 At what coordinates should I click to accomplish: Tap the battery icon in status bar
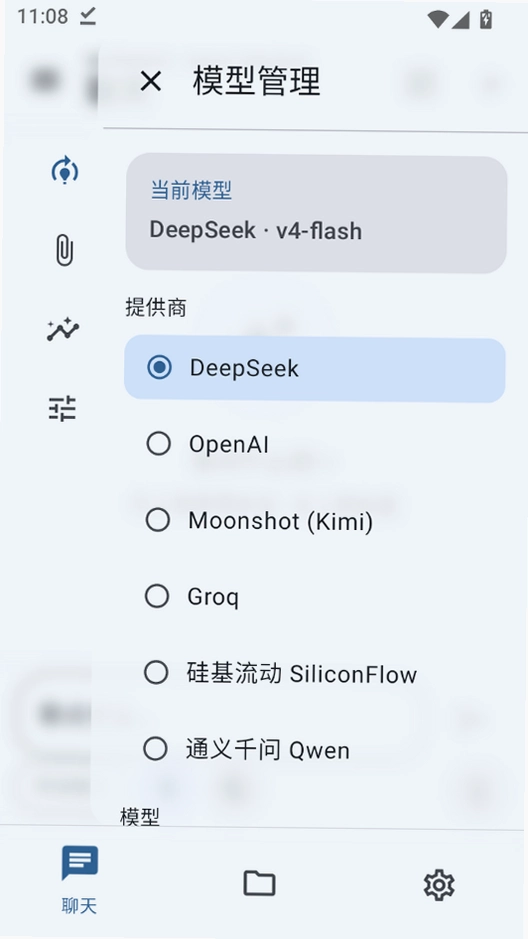485,19
